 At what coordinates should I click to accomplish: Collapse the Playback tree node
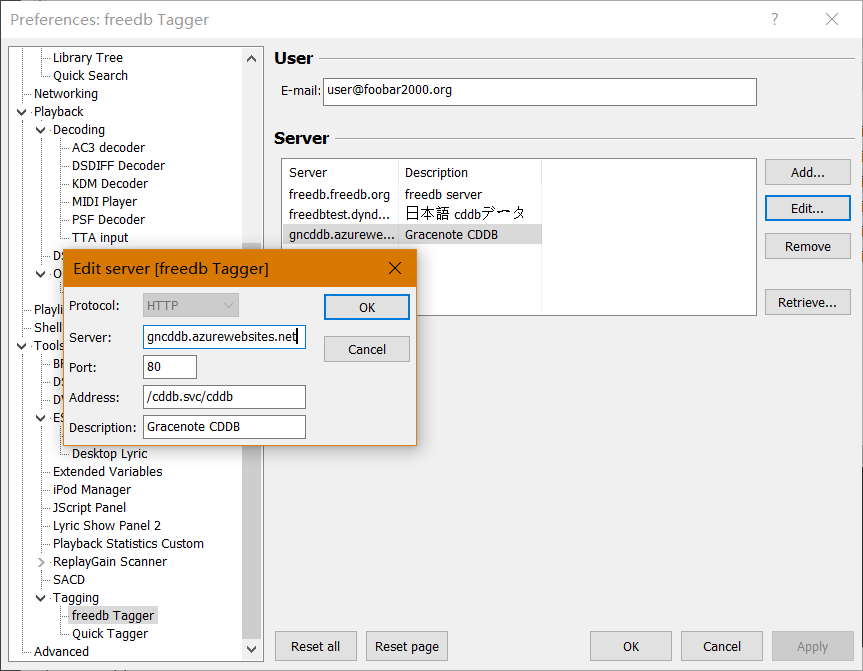click(21, 112)
